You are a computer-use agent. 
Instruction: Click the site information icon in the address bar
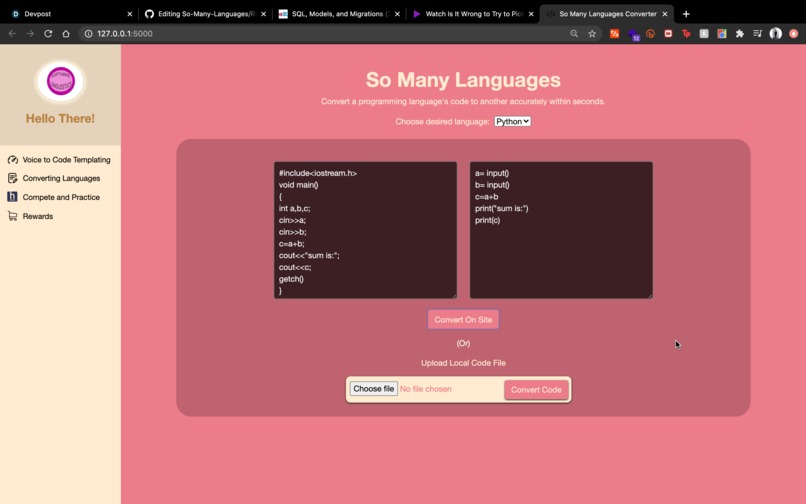tap(88, 33)
